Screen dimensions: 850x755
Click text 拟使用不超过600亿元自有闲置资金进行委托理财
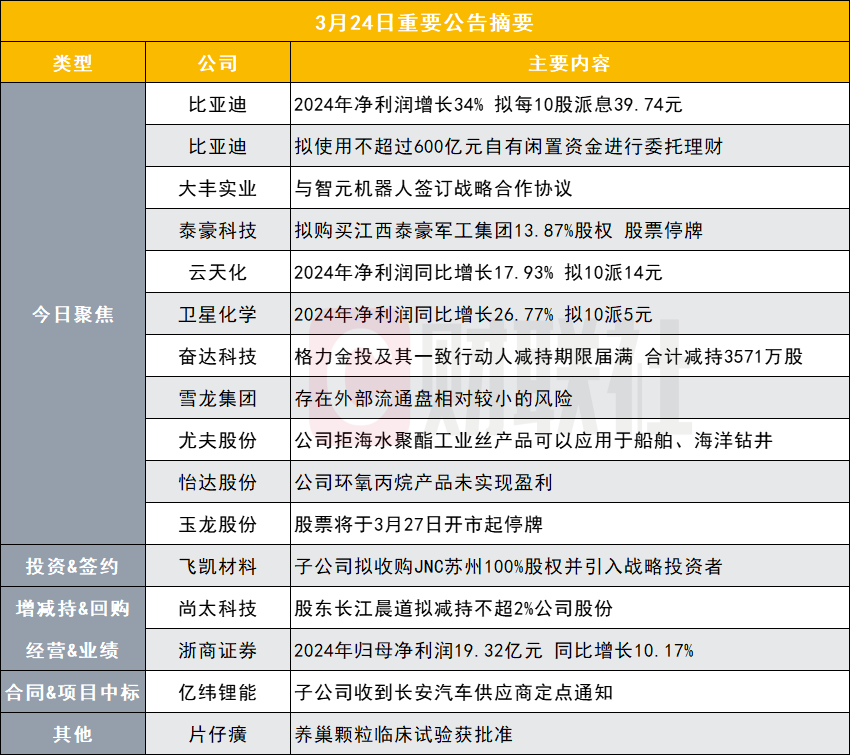pos(508,146)
